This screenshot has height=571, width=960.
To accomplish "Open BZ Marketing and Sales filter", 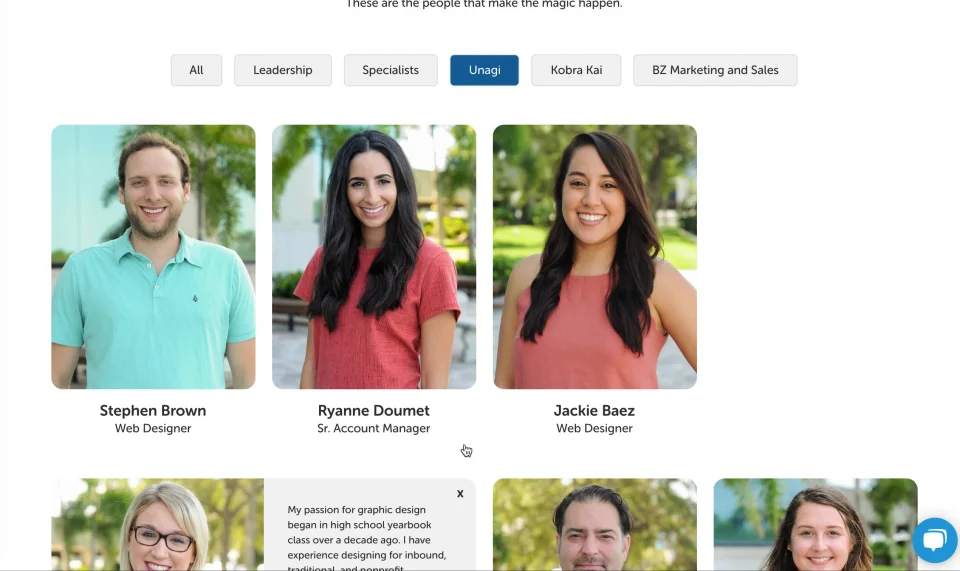I will pos(715,70).
